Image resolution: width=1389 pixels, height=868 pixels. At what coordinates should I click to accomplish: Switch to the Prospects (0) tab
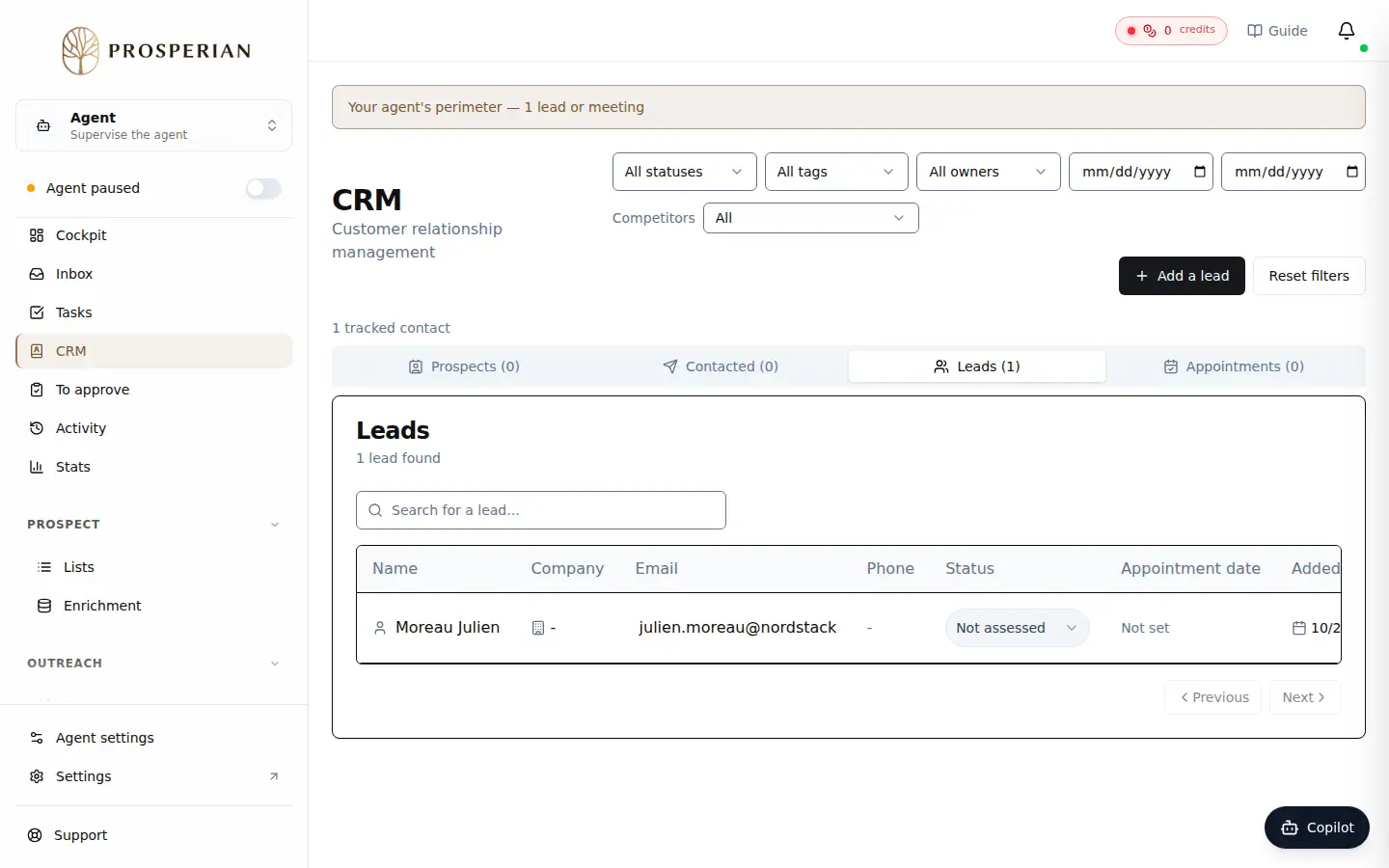coord(464,366)
